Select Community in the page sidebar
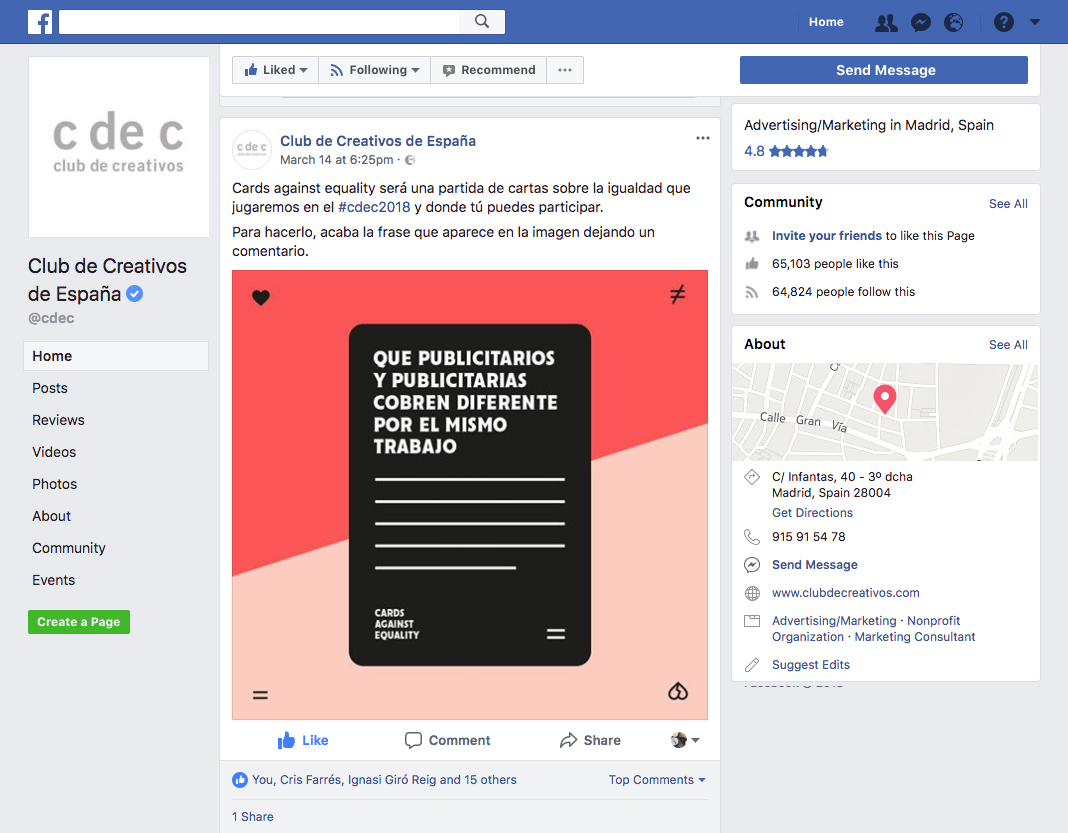The width and height of the screenshot is (1068, 833). coord(69,548)
